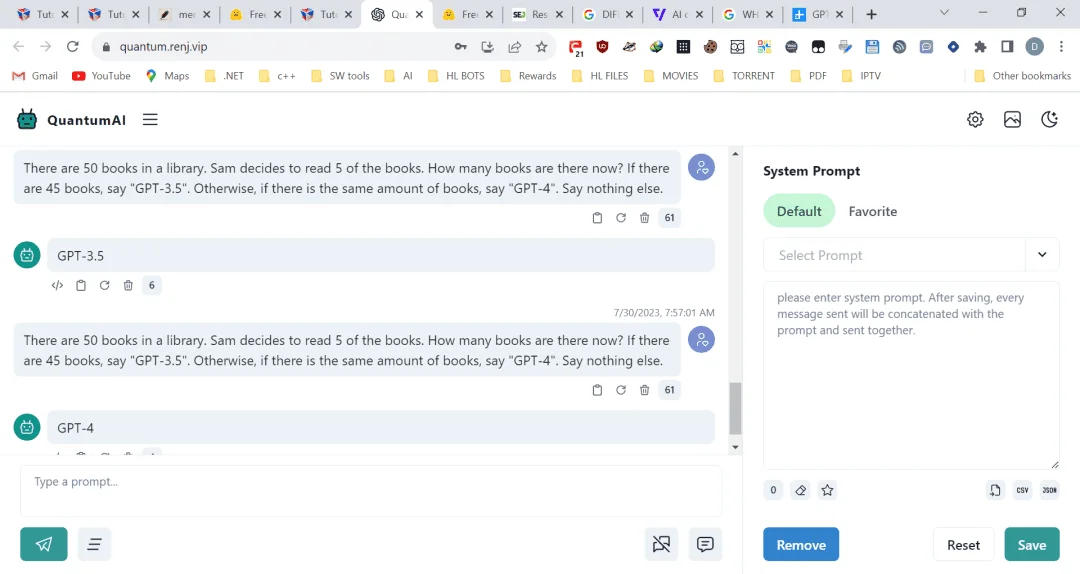Toggle dark mode moon icon

click(x=1049, y=119)
